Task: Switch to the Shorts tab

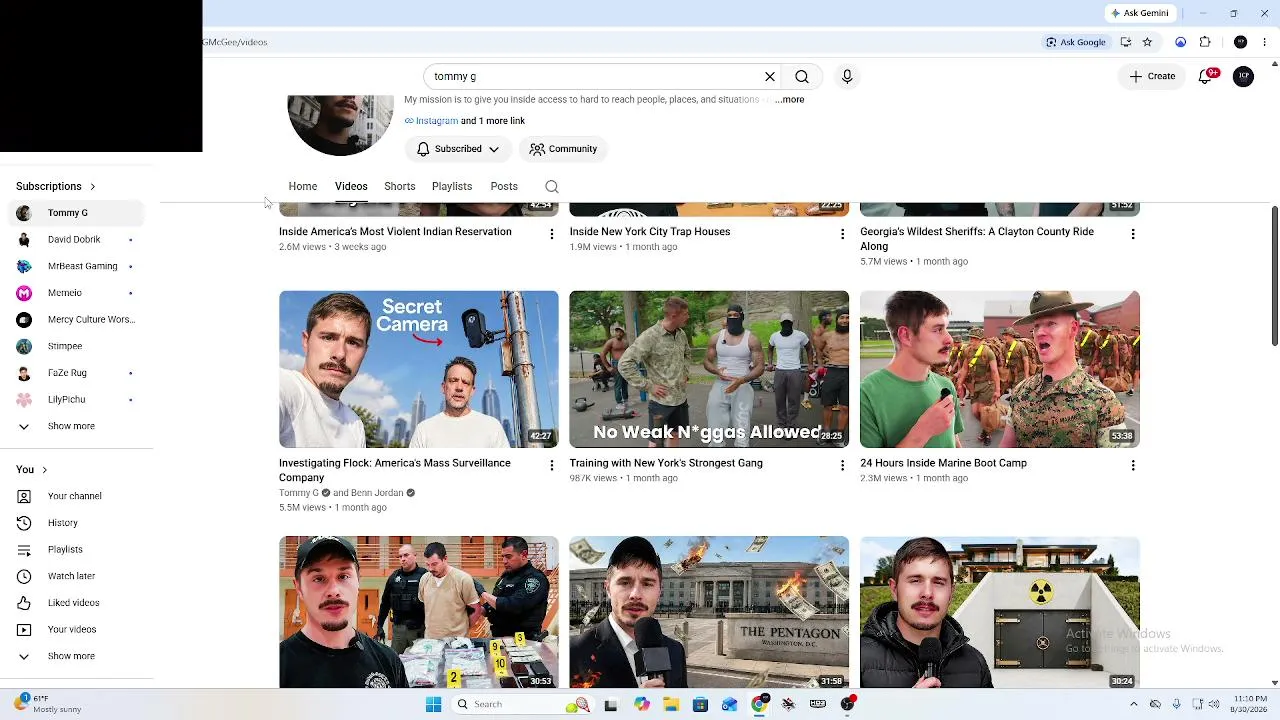Action: tap(400, 187)
